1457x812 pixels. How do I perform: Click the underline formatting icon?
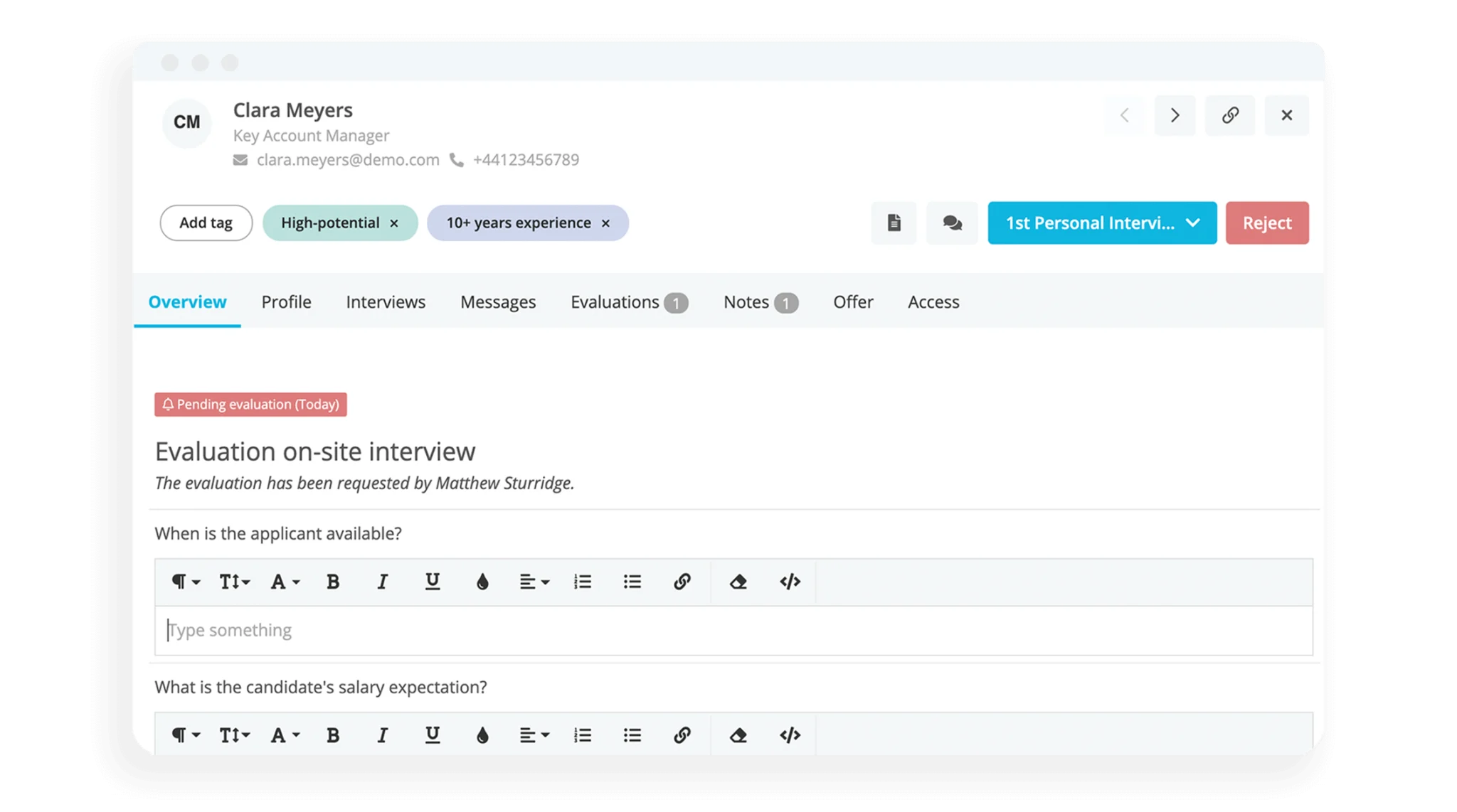point(430,582)
